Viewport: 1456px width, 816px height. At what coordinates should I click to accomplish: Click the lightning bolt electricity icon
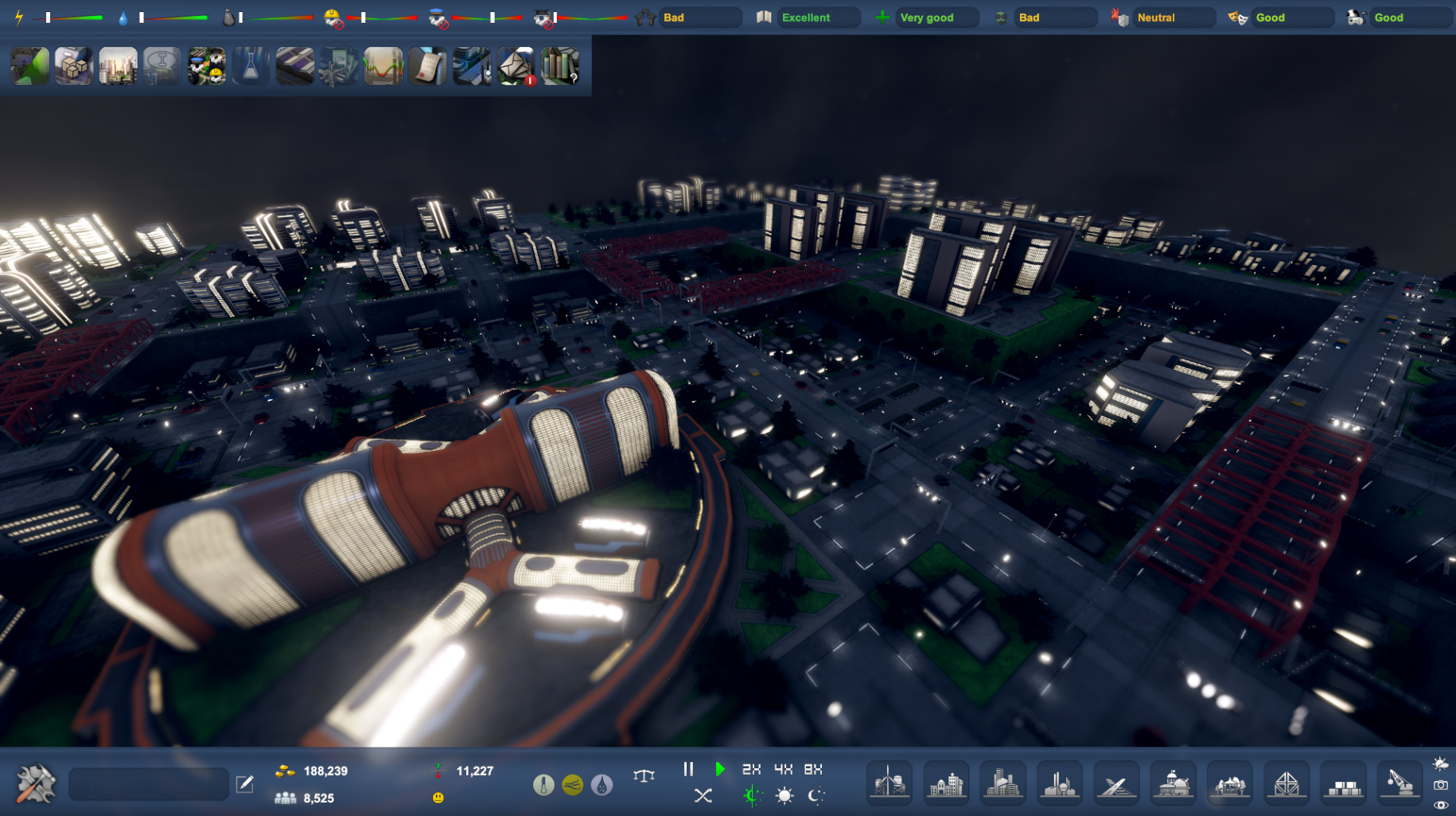pyautogui.click(x=19, y=17)
